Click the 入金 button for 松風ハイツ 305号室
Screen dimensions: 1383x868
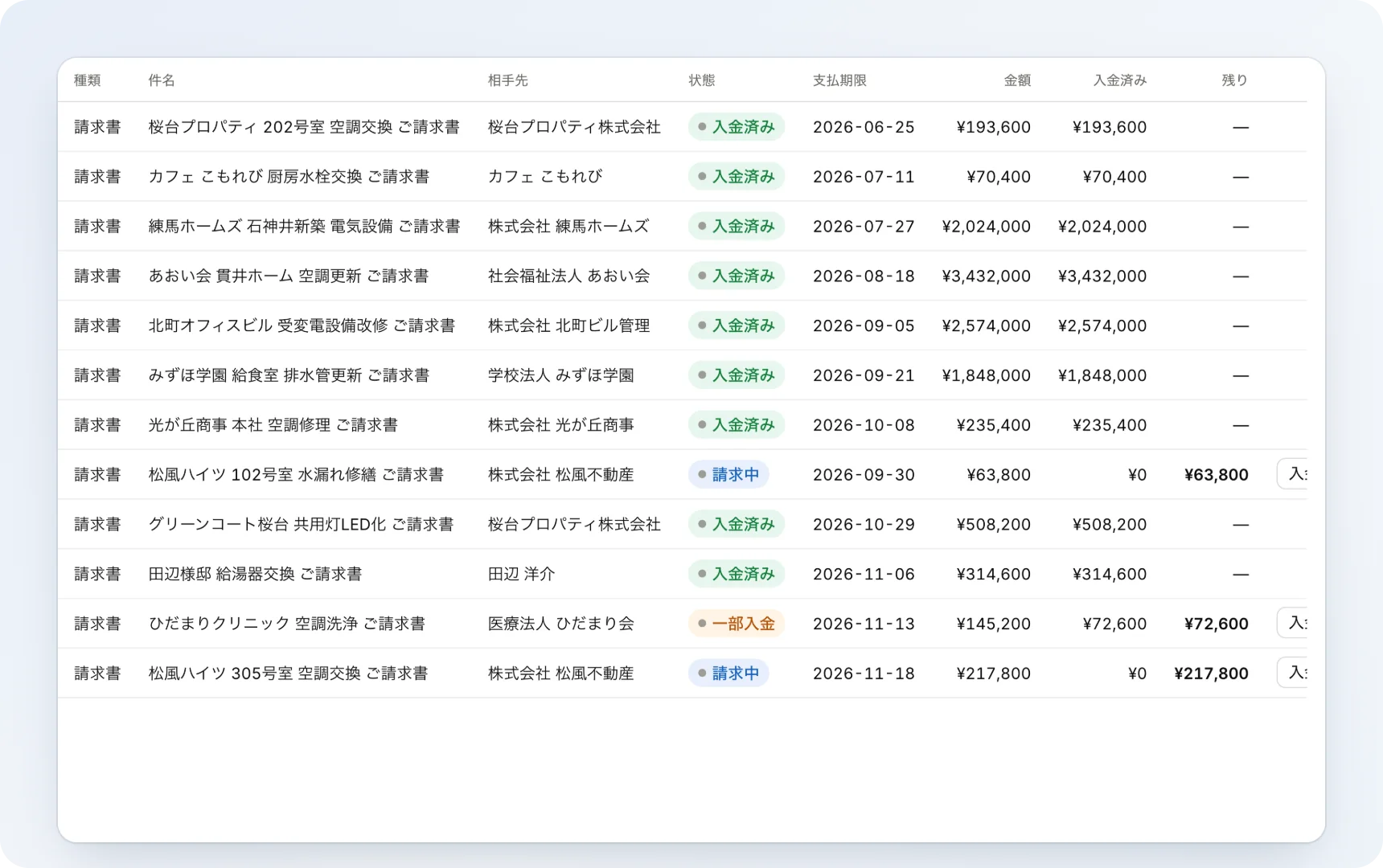(x=1292, y=673)
